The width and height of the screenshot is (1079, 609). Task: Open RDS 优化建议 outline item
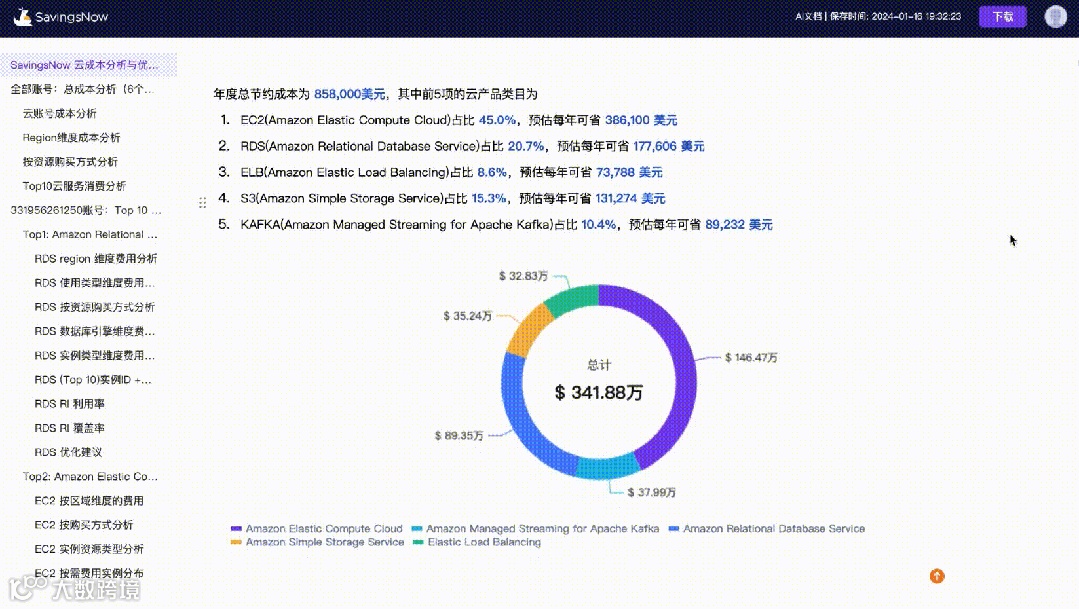point(68,452)
